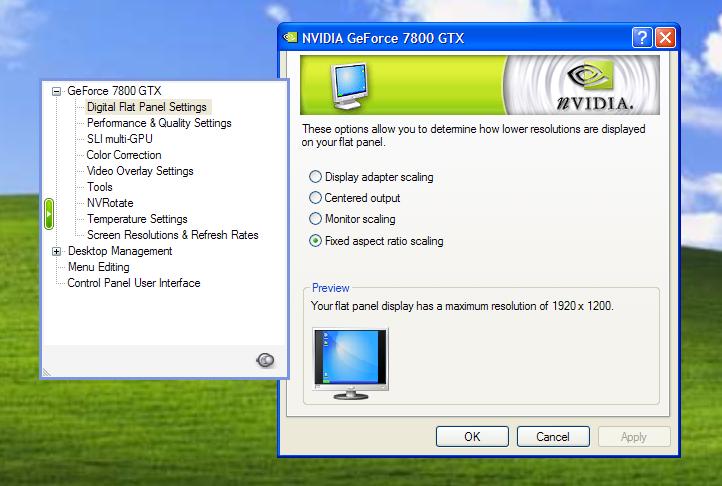
Task: Close the NVIDIA GeForce 7800 GTX dialog
Action: pyautogui.click(x=665, y=38)
